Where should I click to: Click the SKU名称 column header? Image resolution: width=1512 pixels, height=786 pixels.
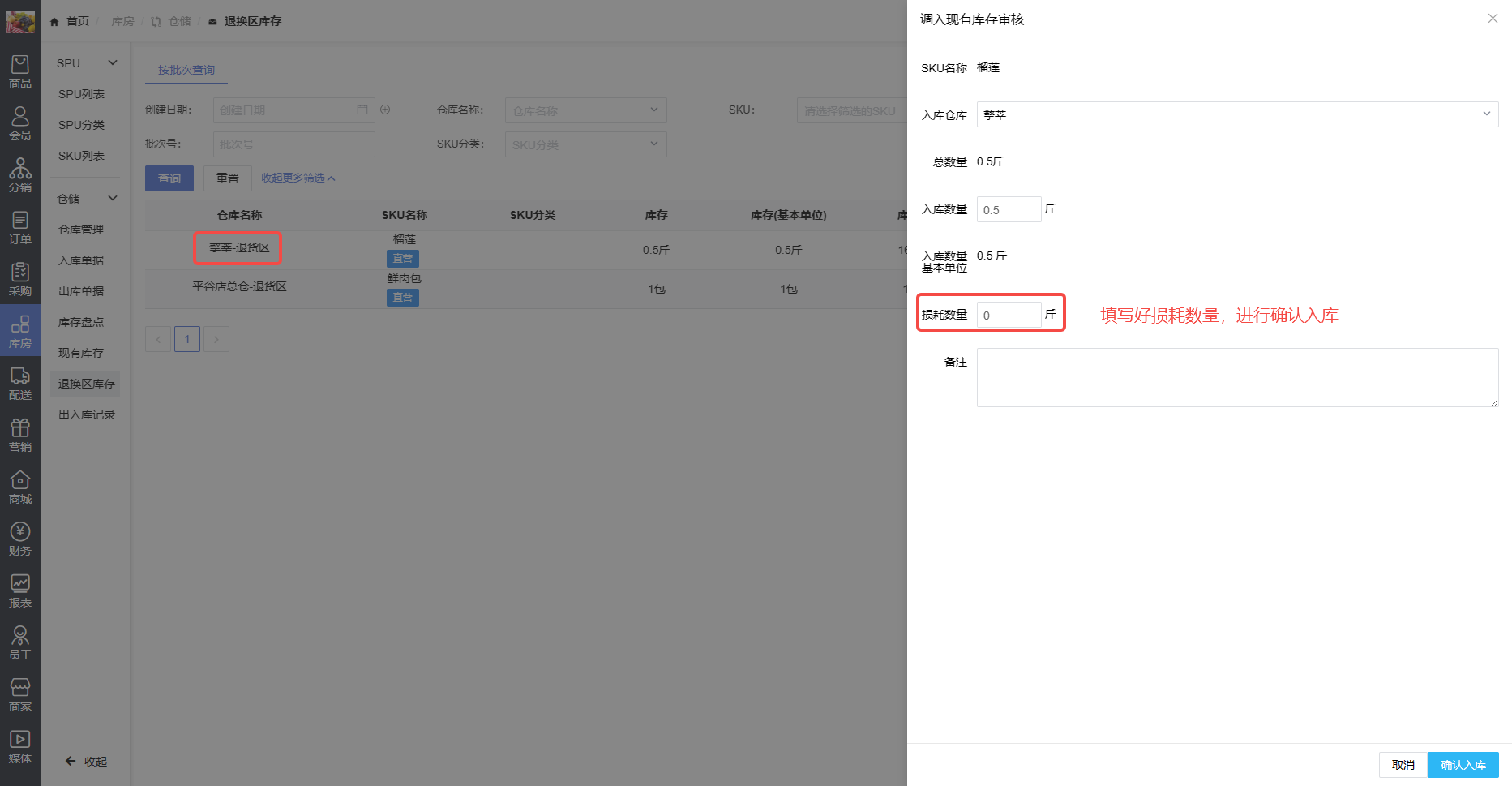405,215
